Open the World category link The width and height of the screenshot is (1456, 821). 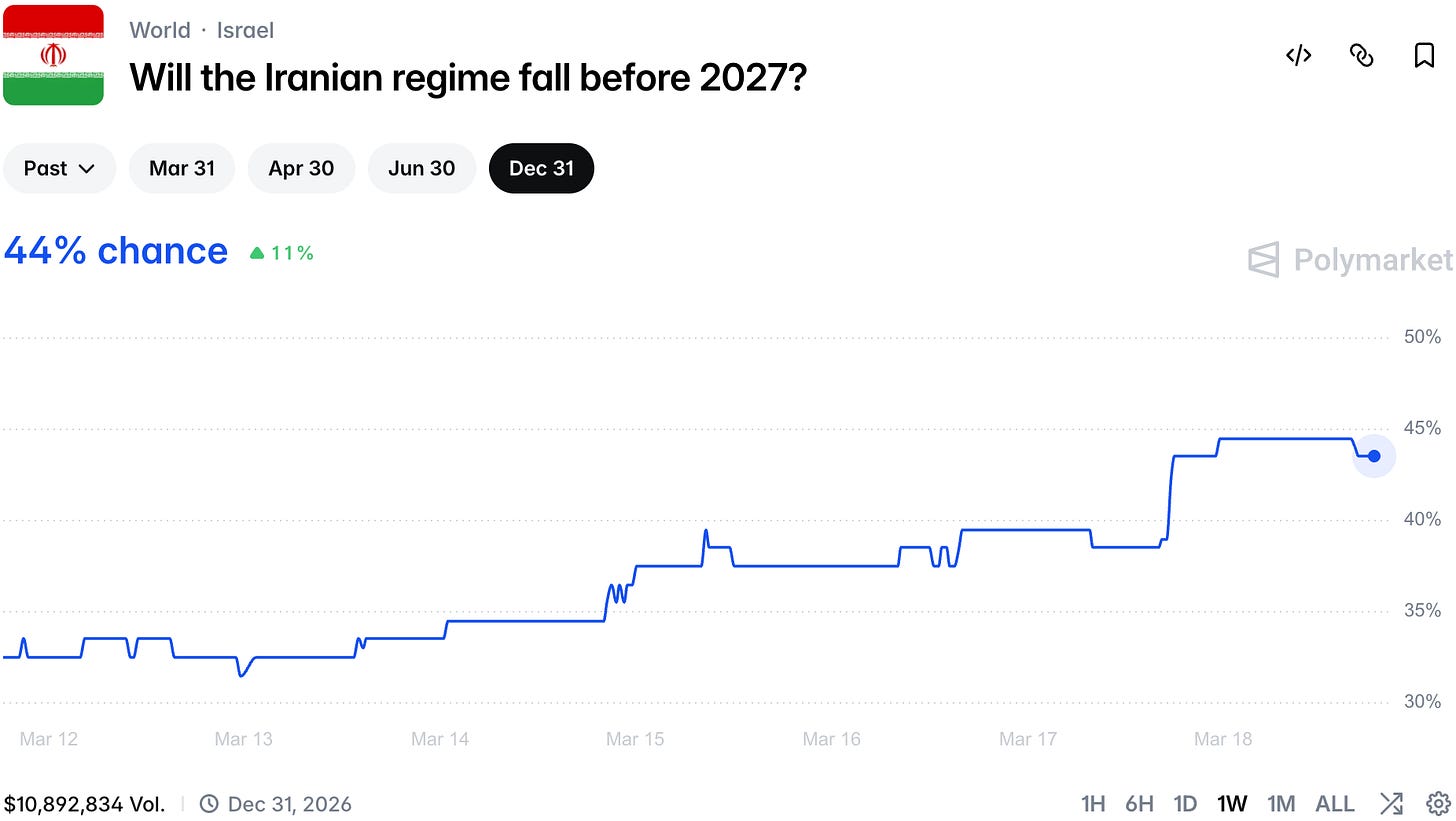160,30
